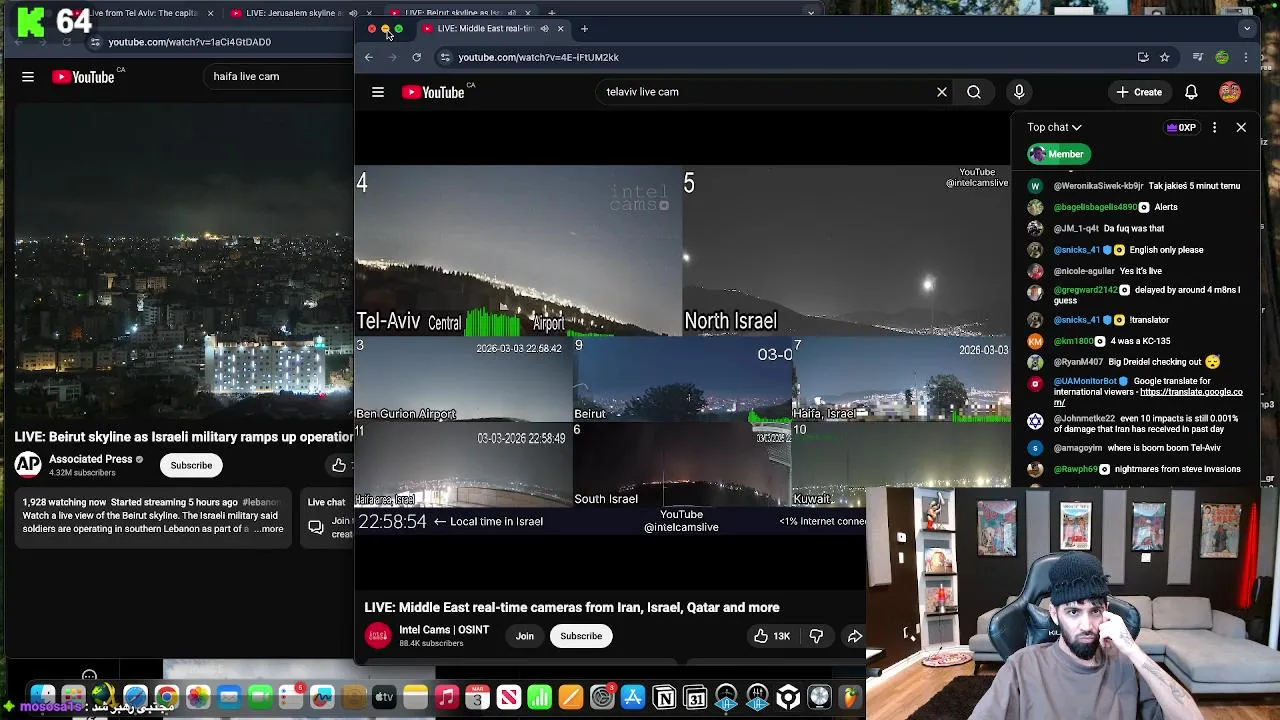Subscribe to Associated Press in back window
Screen dimensions: 1280x720
[191, 465]
